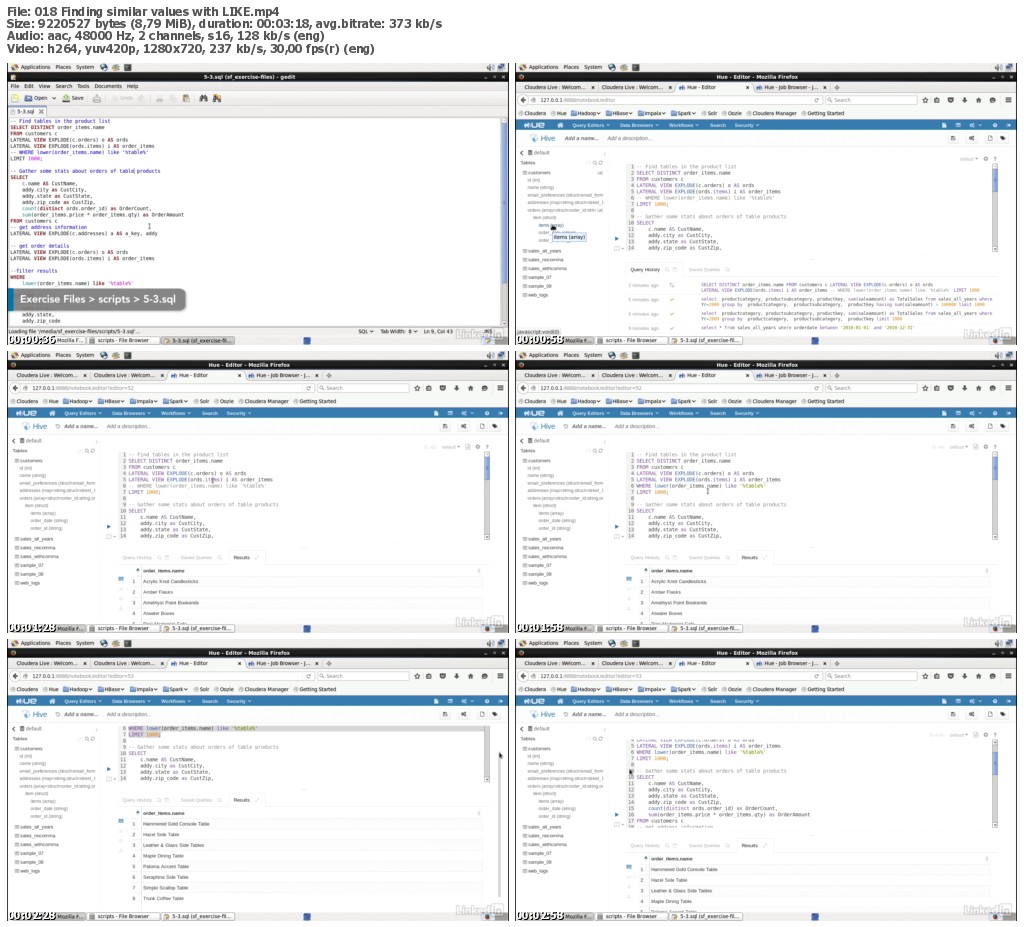Open the Hadoop bookmarks folder in 00:00:58 frame
This screenshot has width=1024, height=927.
point(584,113)
